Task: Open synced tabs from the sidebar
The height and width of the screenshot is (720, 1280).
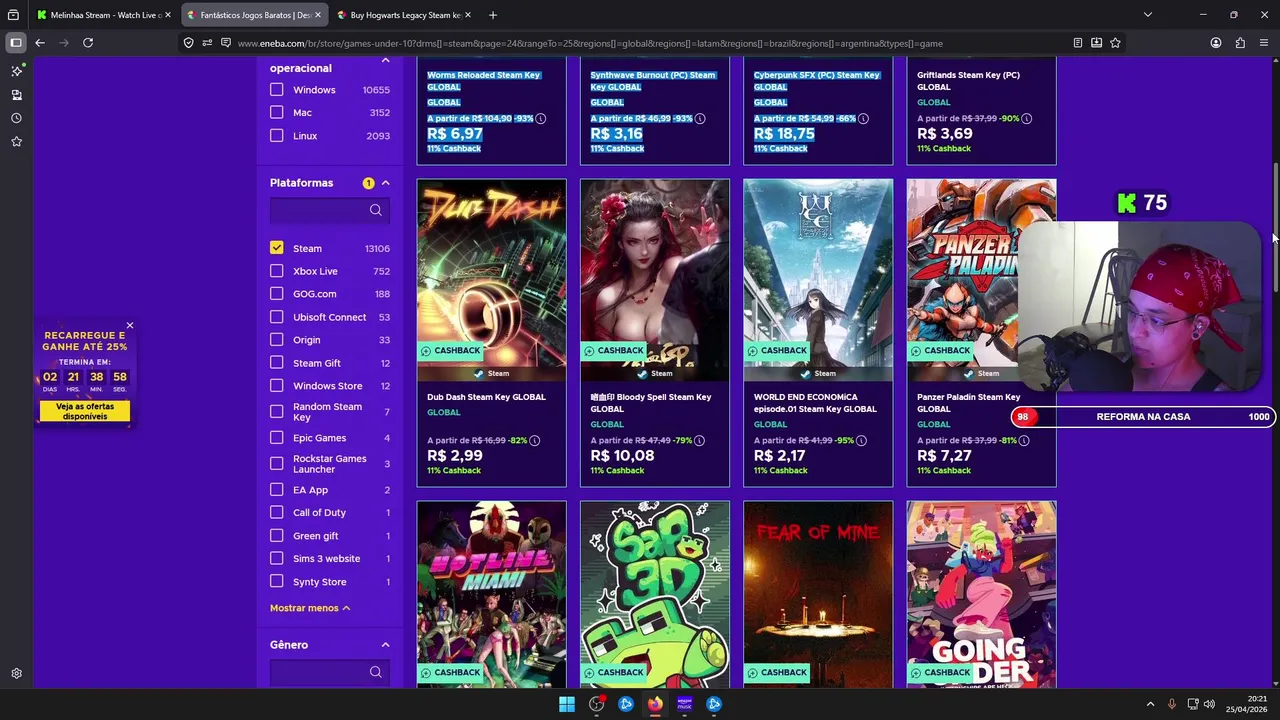Action: tap(16, 95)
